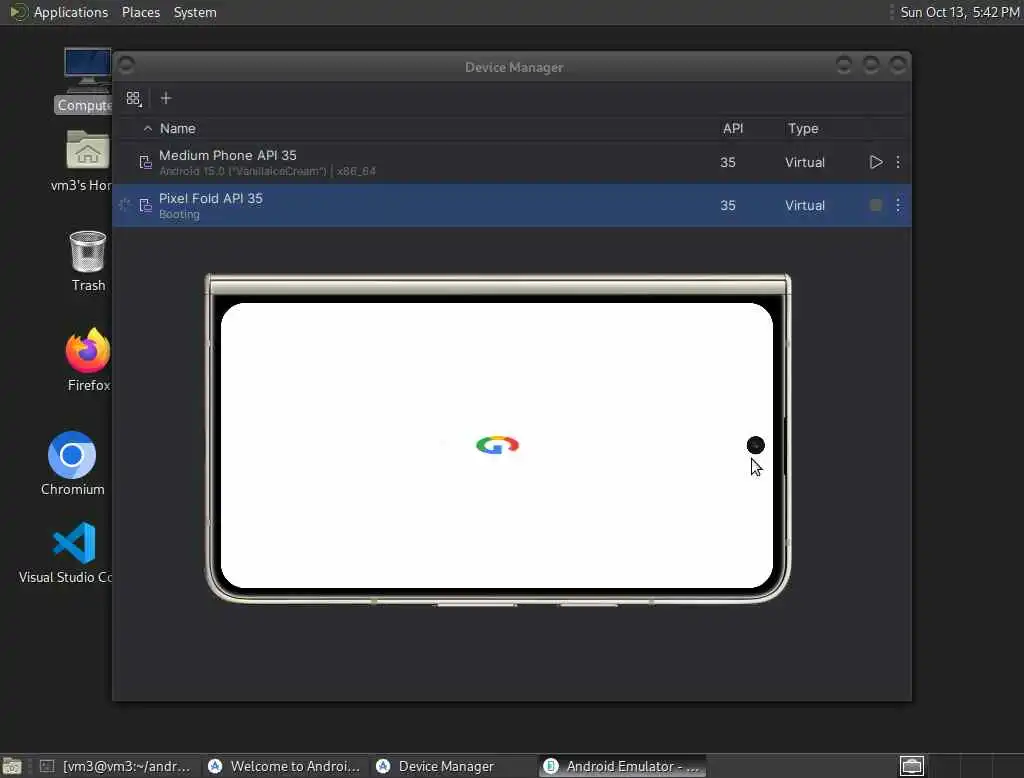Viewport: 1024px width, 778px height.
Task: Open the System menu
Action: tap(195, 12)
